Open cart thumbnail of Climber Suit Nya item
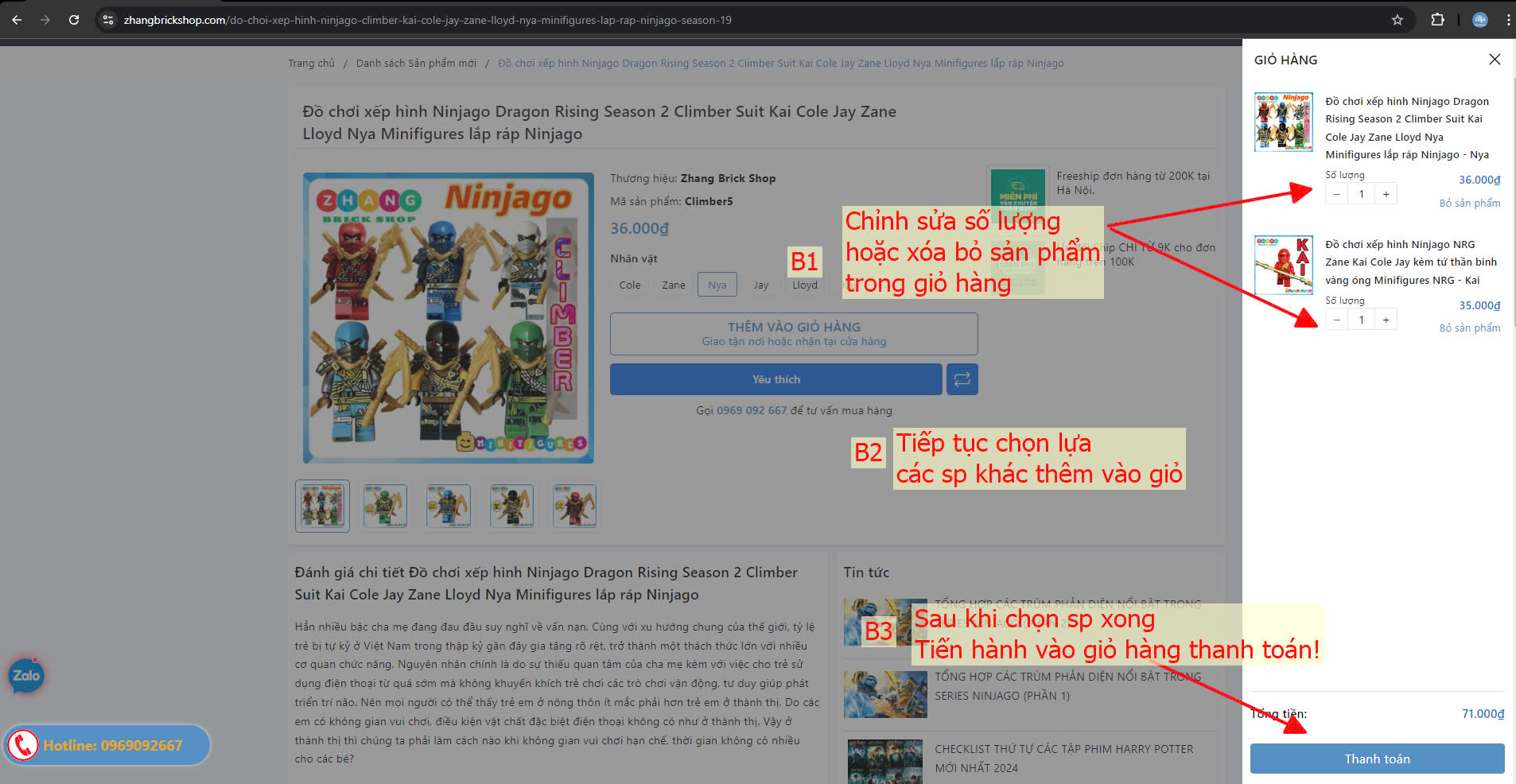The image size is (1516, 784). click(x=1283, y=122)
